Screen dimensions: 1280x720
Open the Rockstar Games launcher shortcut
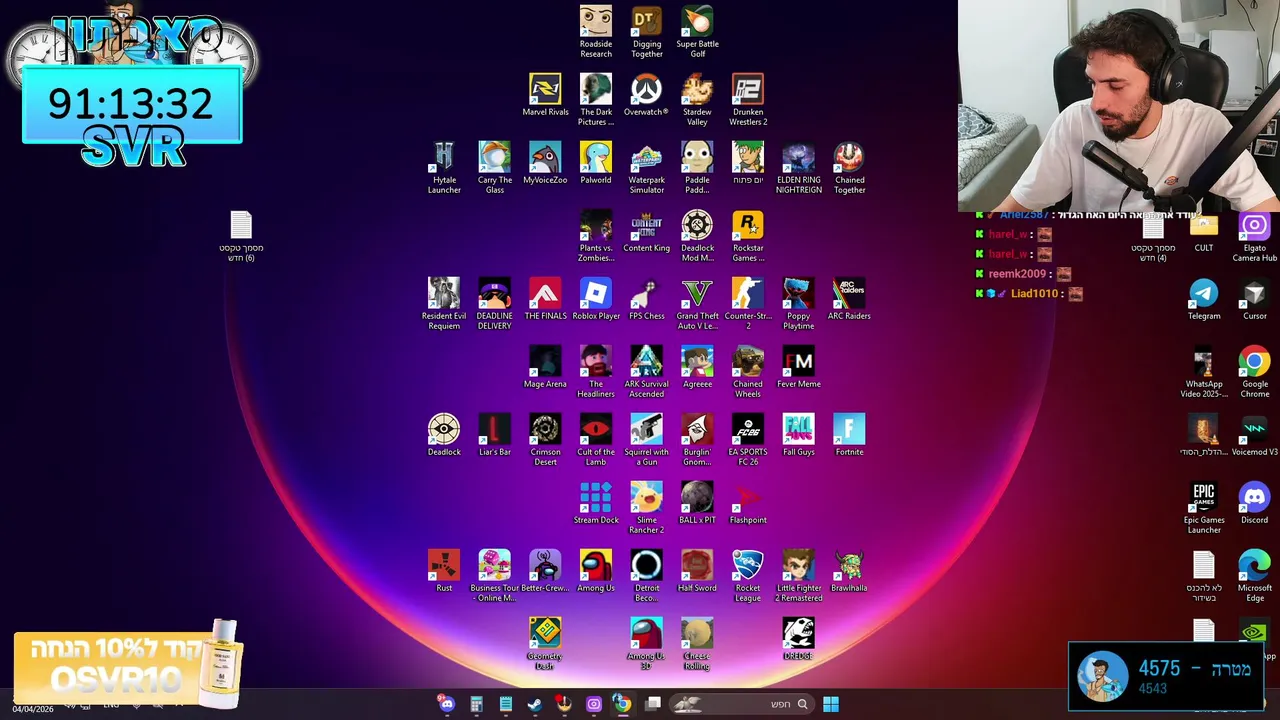pos(748,235)
